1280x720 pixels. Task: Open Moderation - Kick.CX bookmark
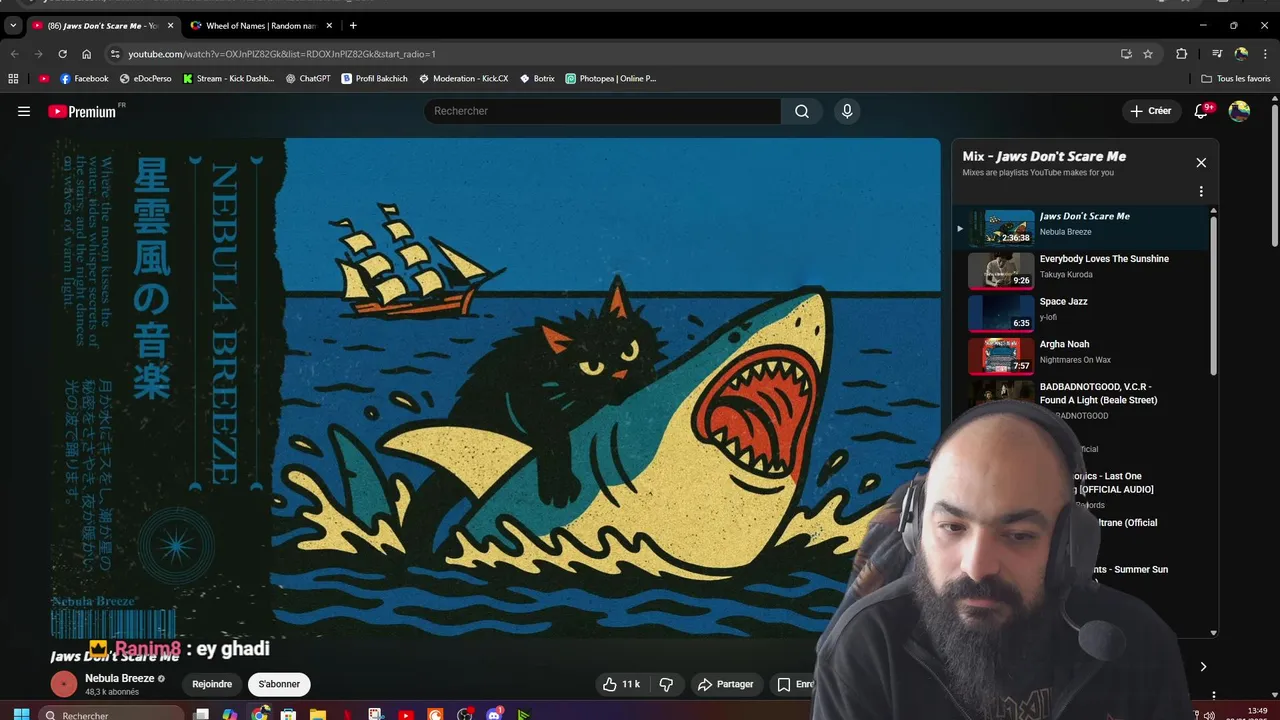pyautogui.click(x=463, y=78)
